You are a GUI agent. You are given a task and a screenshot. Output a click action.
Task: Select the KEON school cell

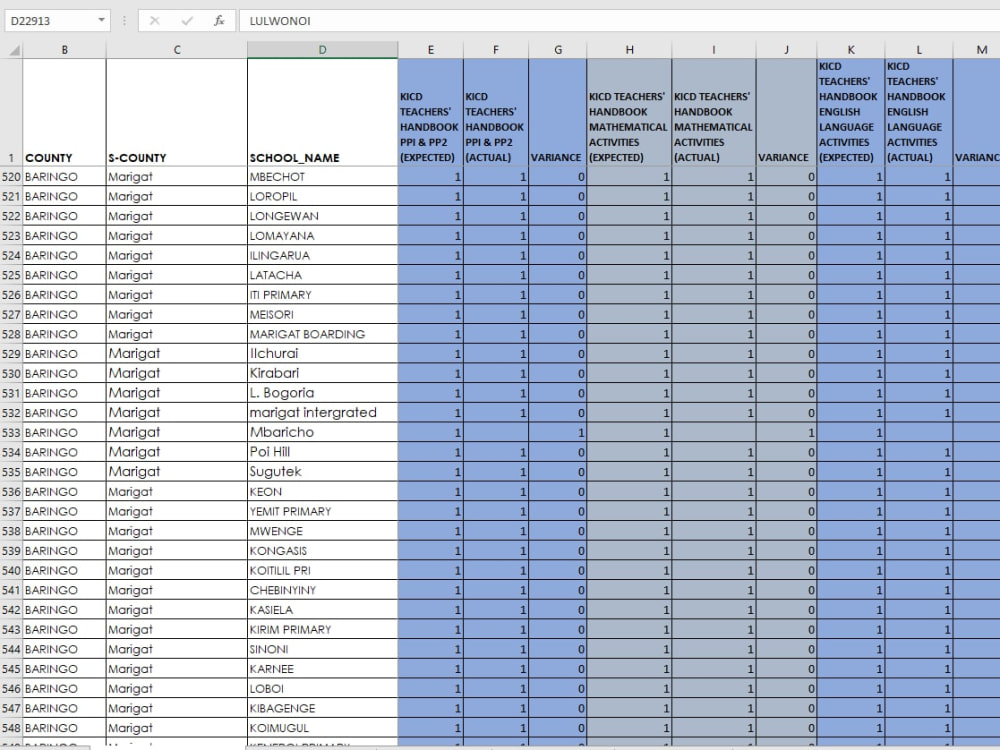pyautogui.click(x=323, y=492)
